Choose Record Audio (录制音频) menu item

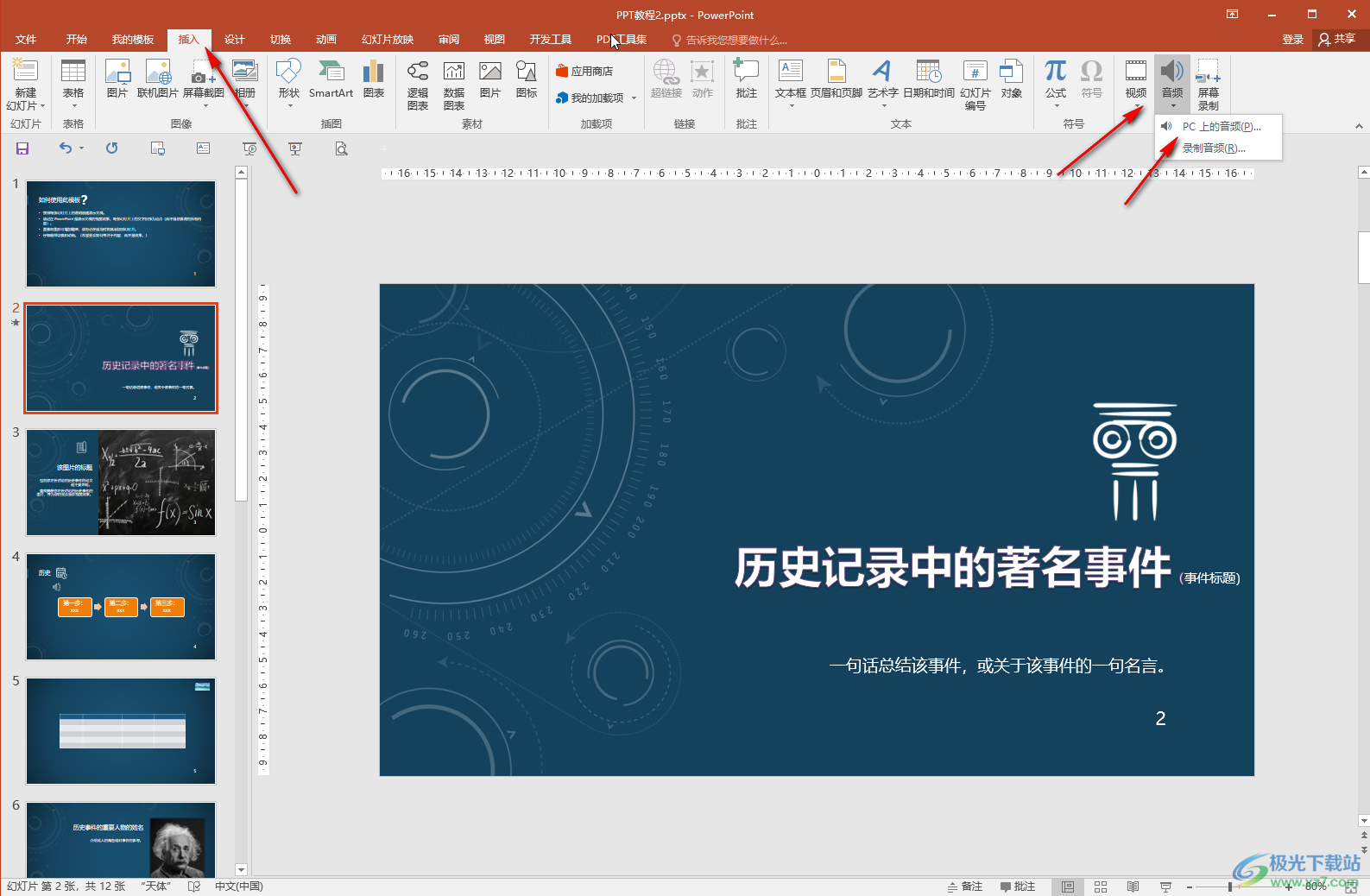point(1218,148)
